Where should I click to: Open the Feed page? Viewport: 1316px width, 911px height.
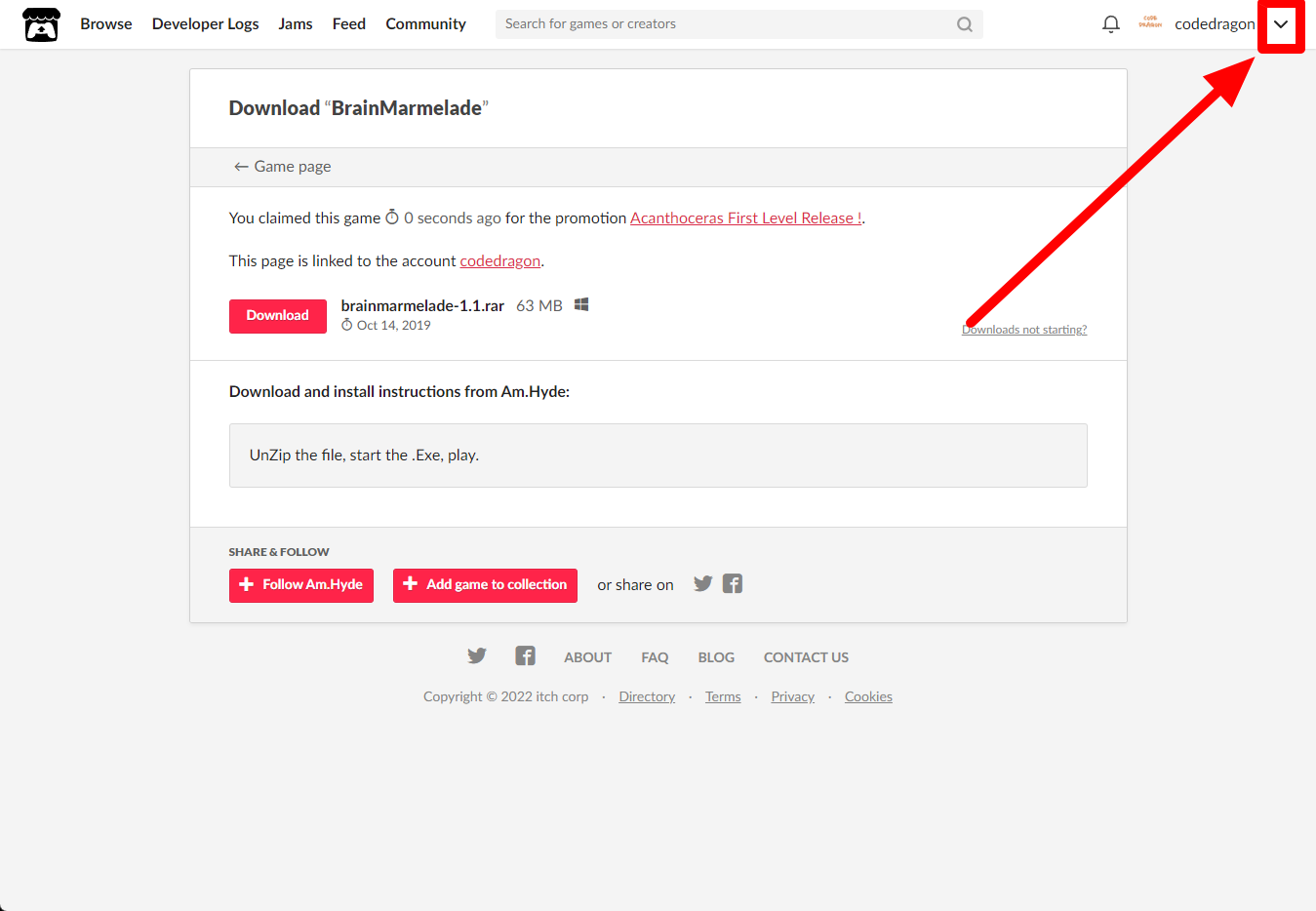pyautogui.click(x=349, y=24)
